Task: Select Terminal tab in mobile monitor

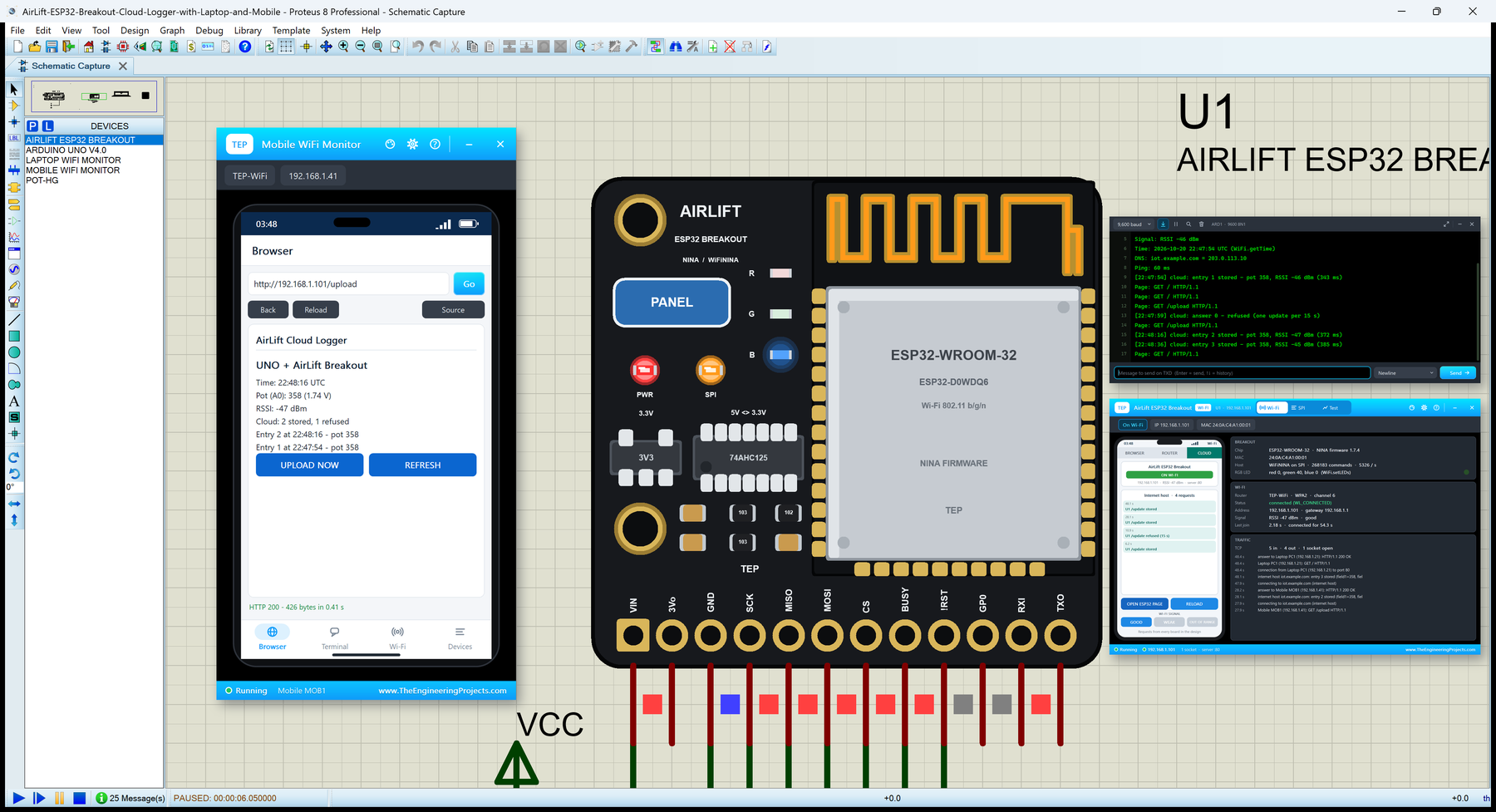Action: point(335,638)
